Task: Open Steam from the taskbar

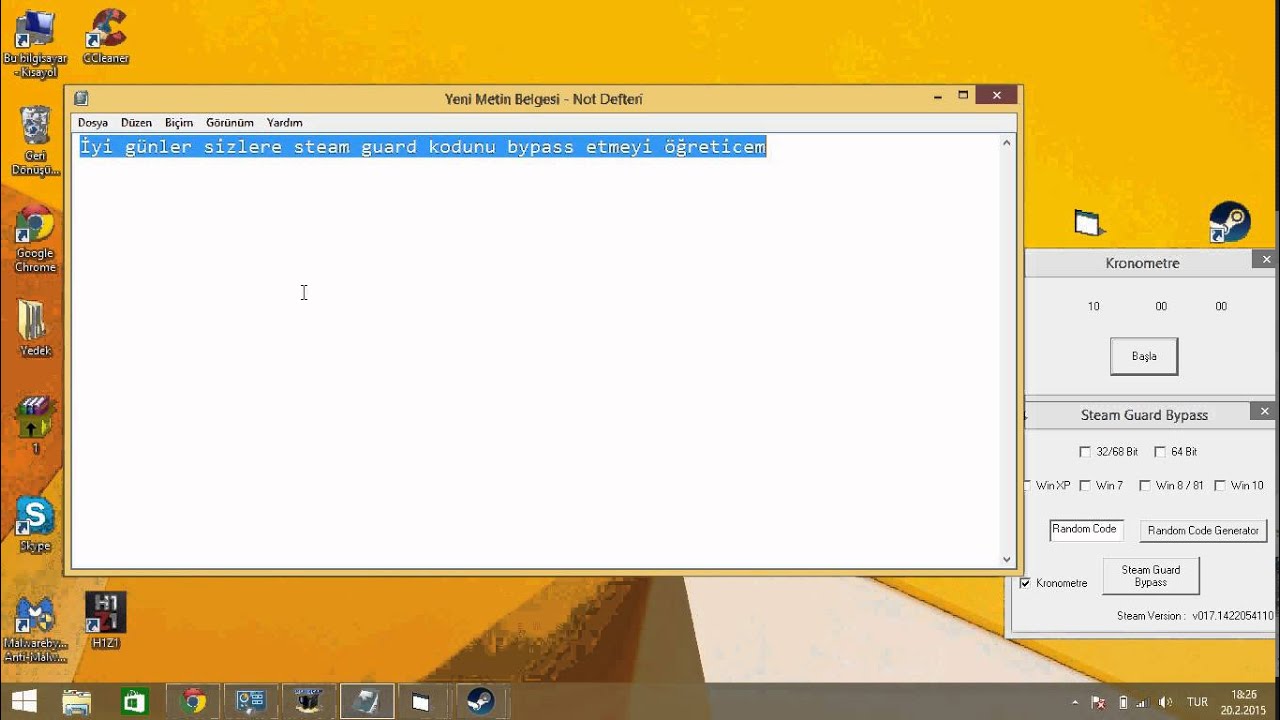Action: coord(480,701)
